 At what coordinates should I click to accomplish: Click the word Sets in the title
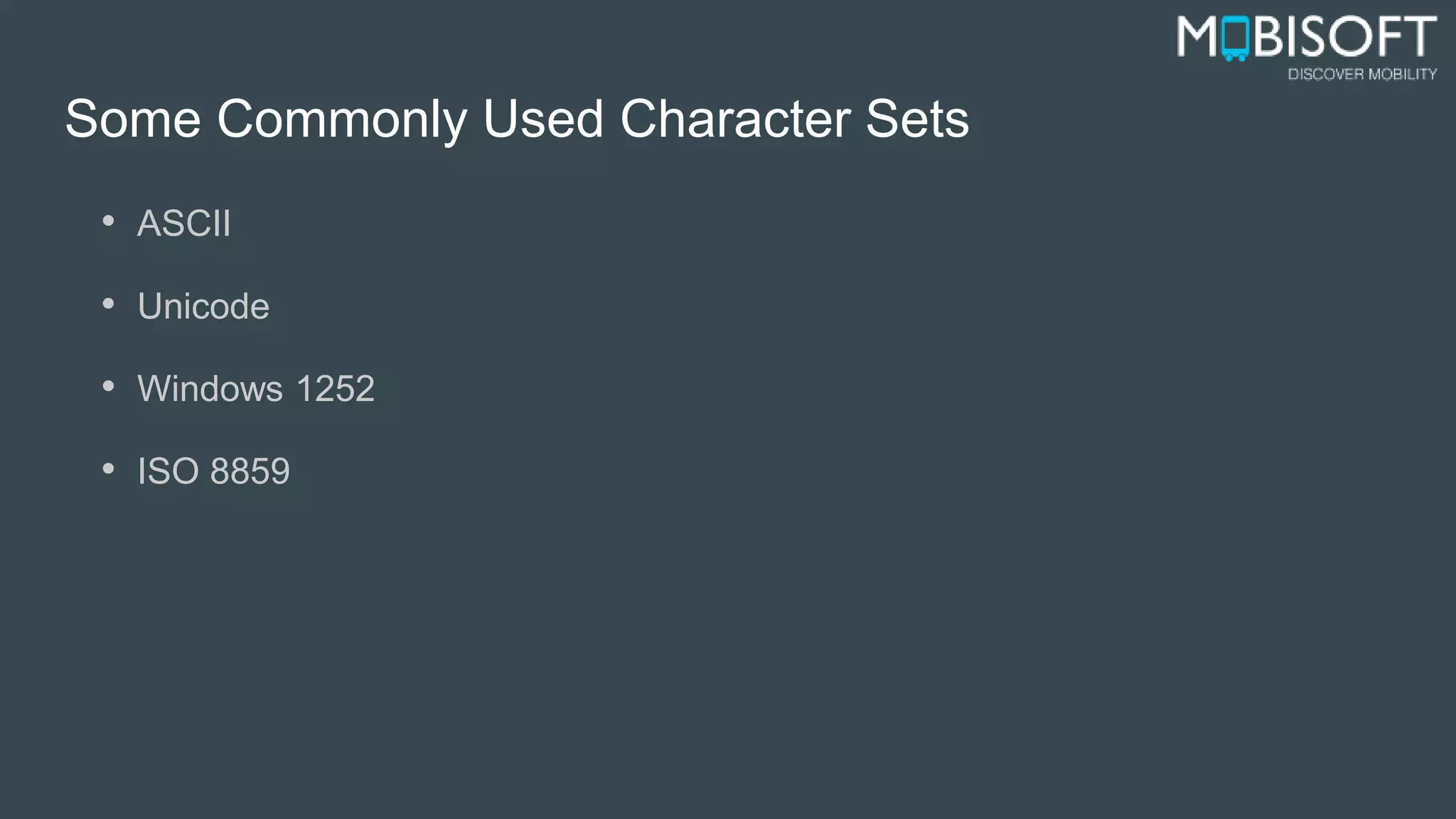tap(917, 119)
